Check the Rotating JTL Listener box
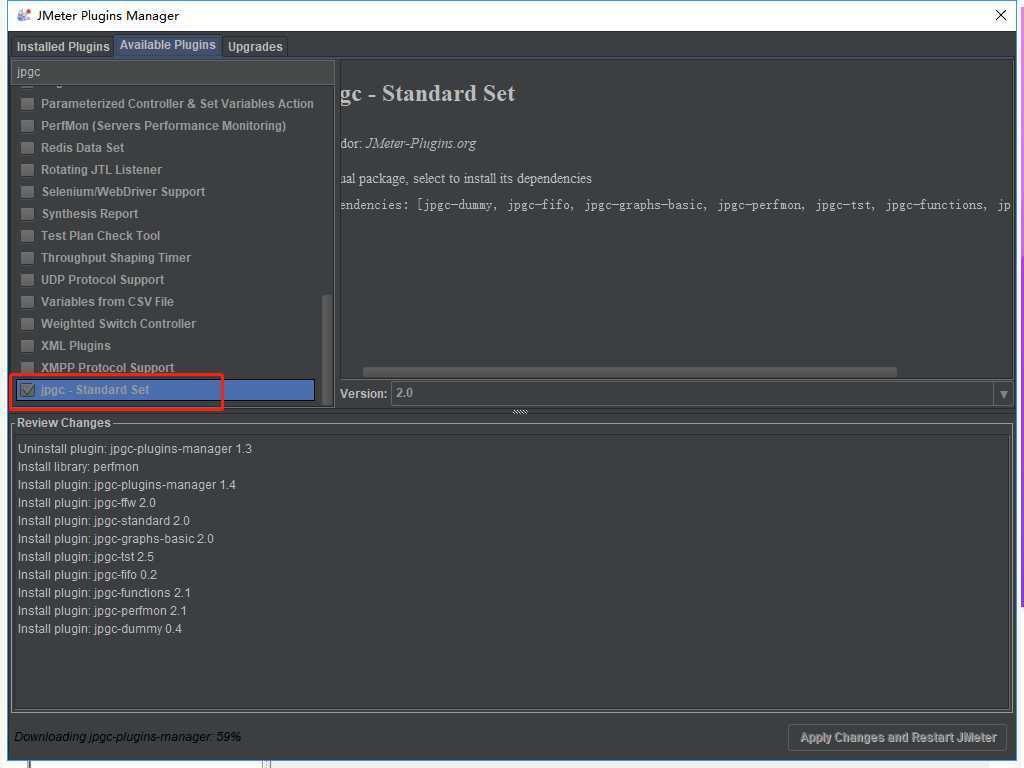The width and height of the screenshot is (1024, 768). click(27, 170)
